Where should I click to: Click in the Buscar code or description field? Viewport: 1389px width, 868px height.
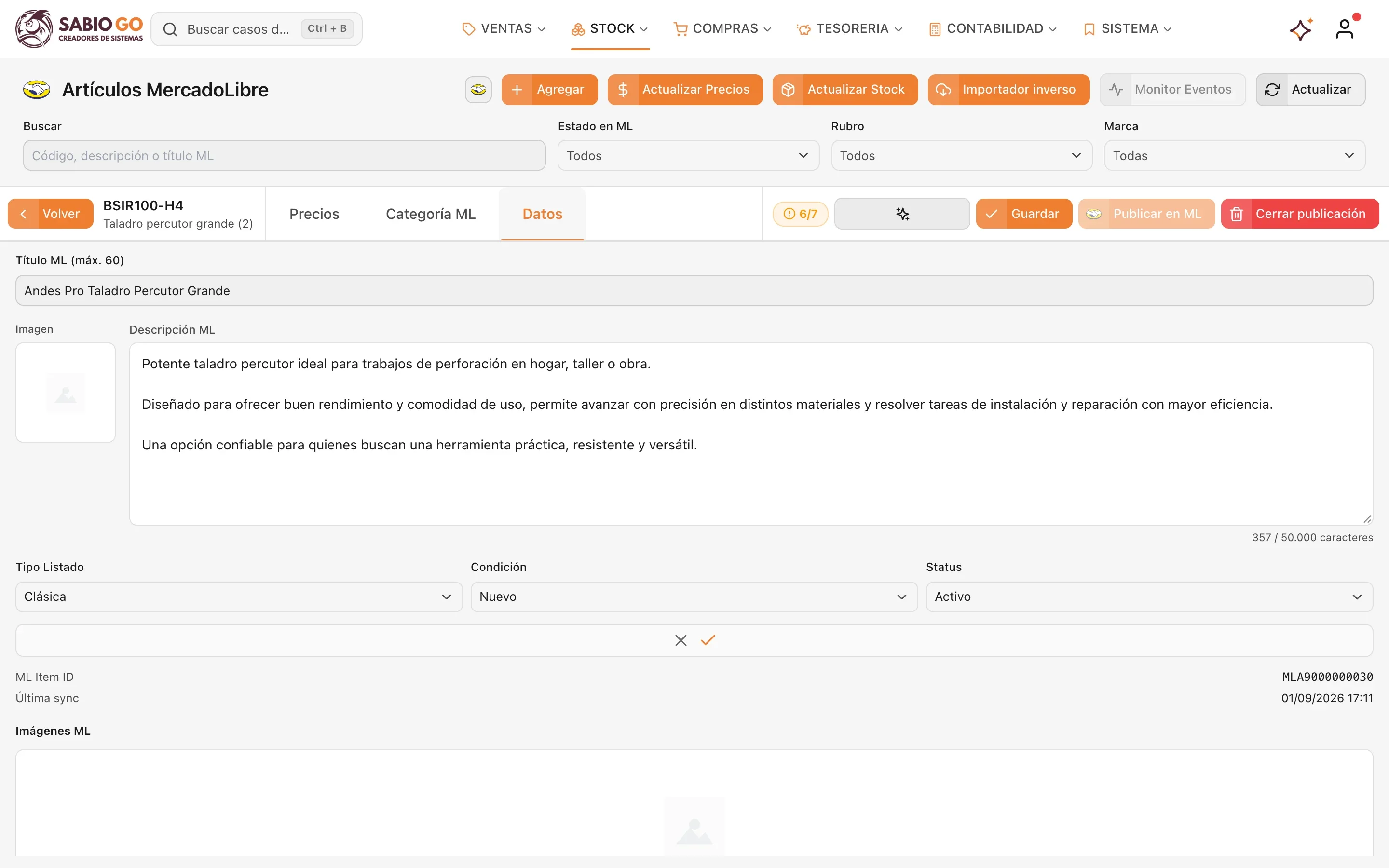coord(284,156)
